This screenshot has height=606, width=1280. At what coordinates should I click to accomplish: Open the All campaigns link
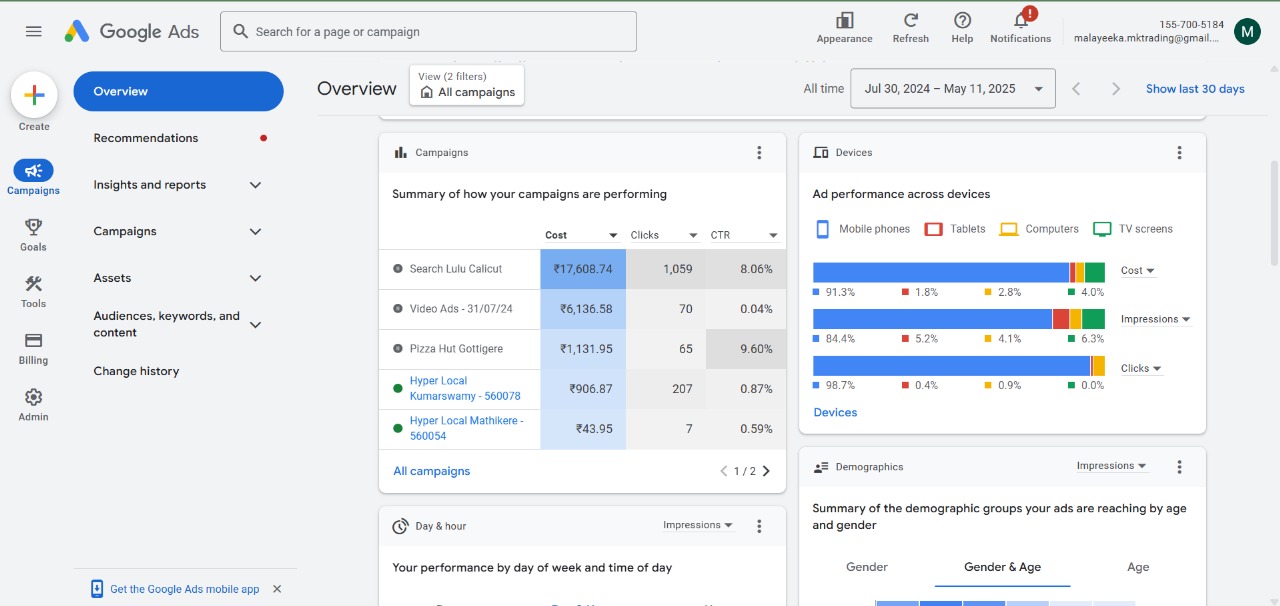click(431, 471)
